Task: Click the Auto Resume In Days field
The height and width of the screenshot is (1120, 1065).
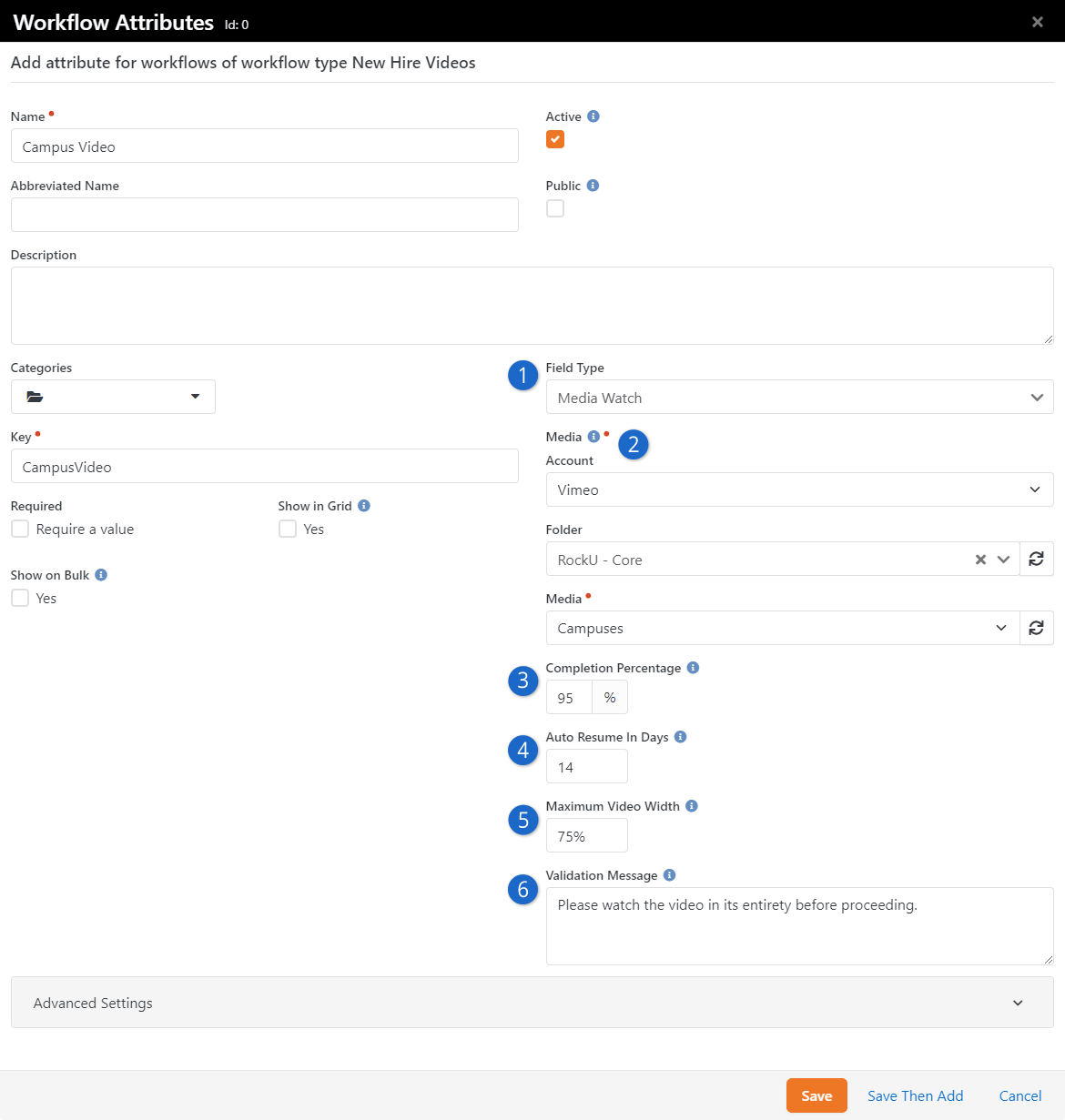Action: coord(586,766)
